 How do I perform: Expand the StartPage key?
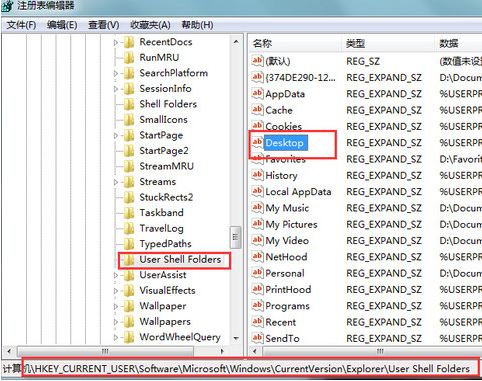pyautogui.click(x=116, y=135)
